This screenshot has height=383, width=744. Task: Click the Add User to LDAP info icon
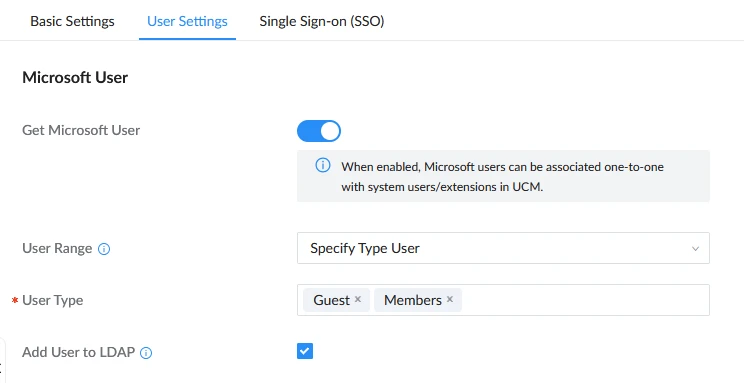click(x=146, y=353)
